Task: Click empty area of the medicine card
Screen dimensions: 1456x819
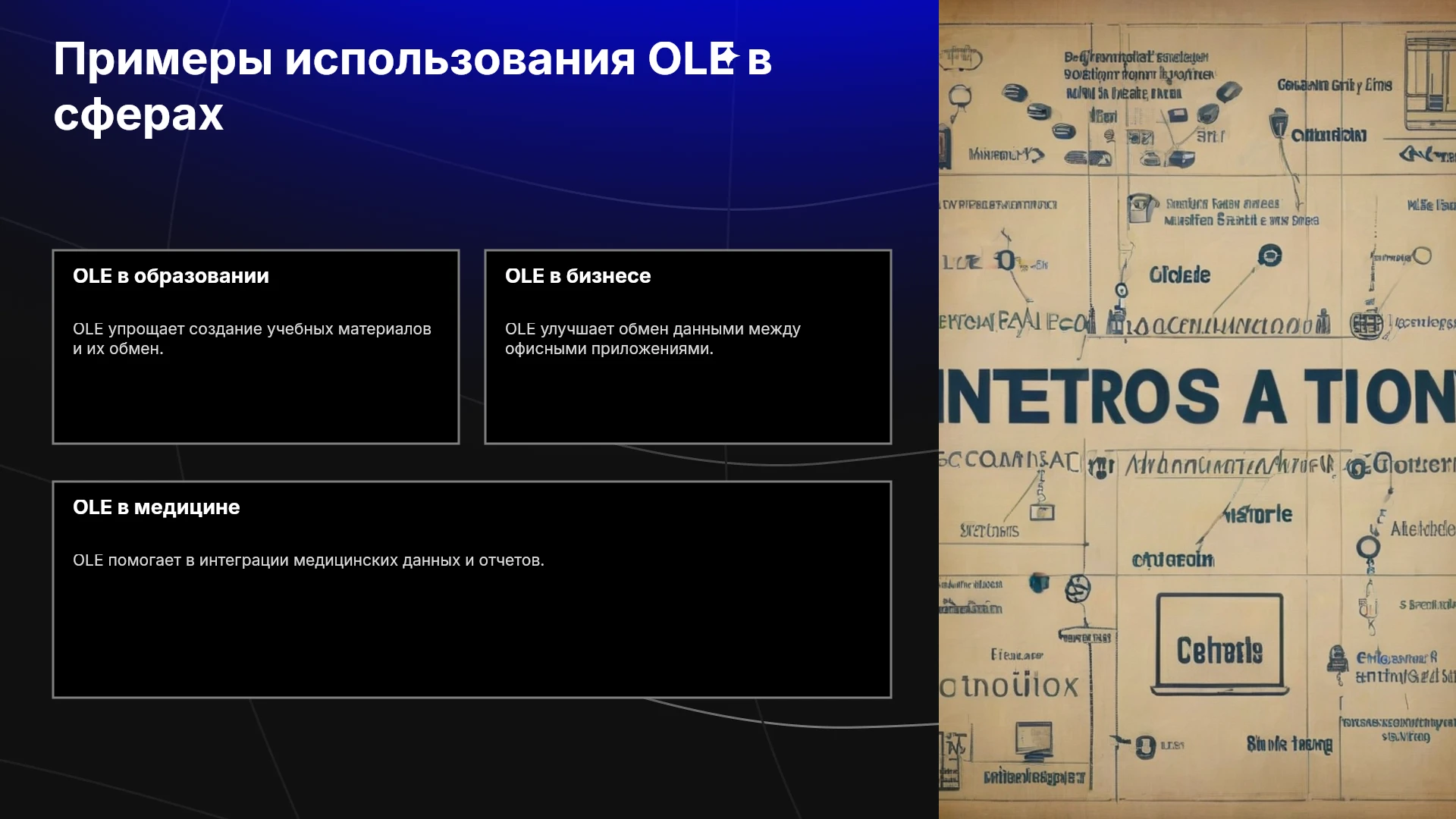Action: (472, 637)
